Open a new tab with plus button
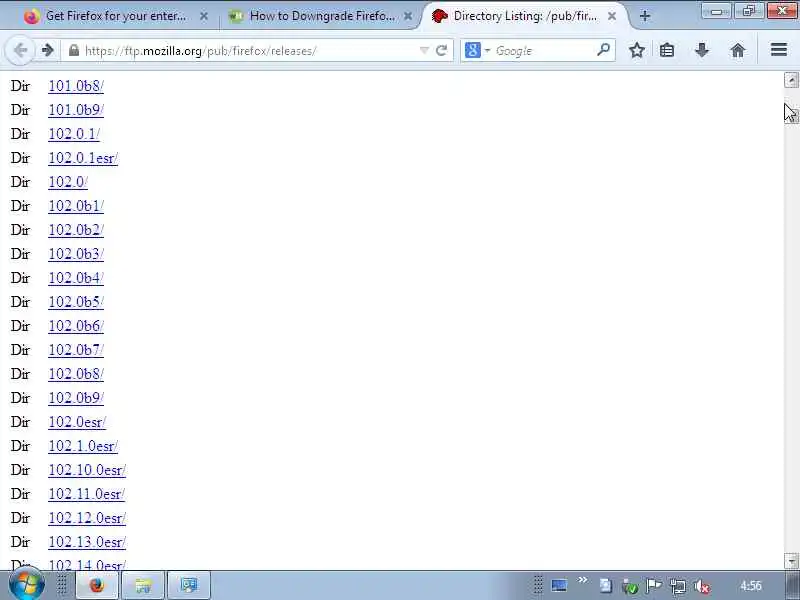This screenshot has height=600, width=800. [645, 16]
